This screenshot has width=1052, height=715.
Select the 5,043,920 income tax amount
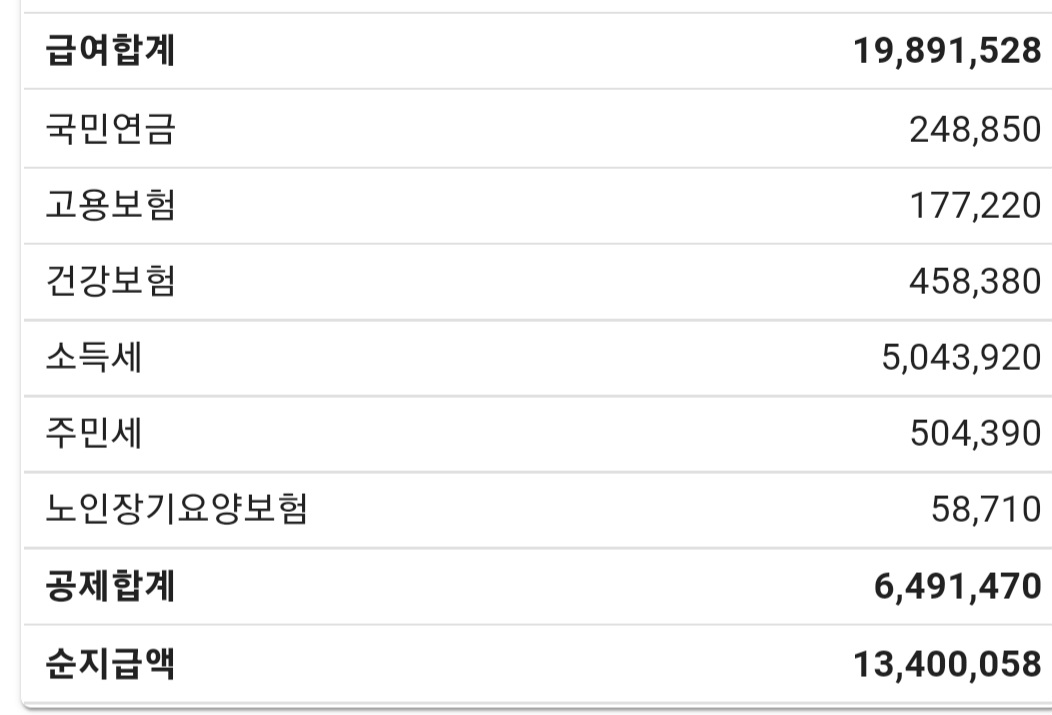961,358
